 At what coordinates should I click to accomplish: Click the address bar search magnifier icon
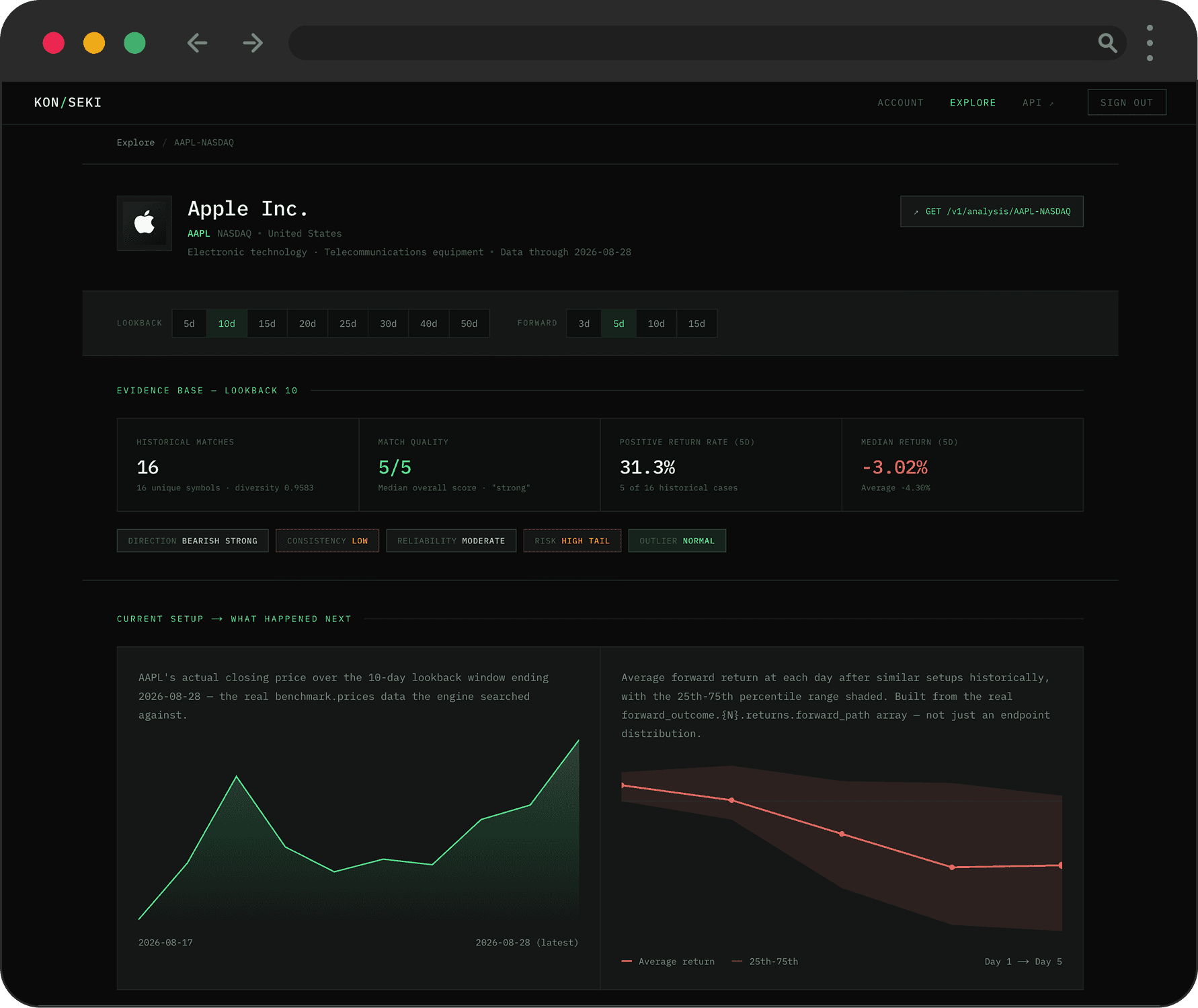point(1107,43)
